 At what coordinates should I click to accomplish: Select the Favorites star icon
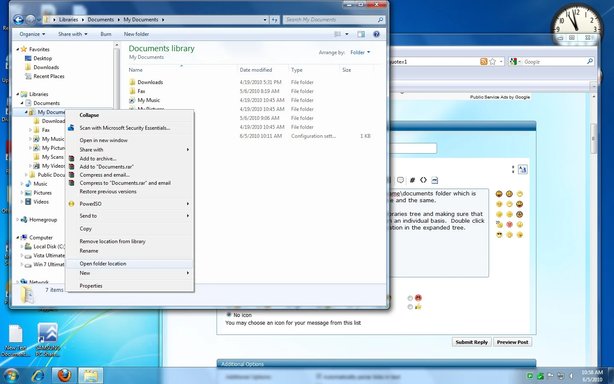(x=24, y=49)
